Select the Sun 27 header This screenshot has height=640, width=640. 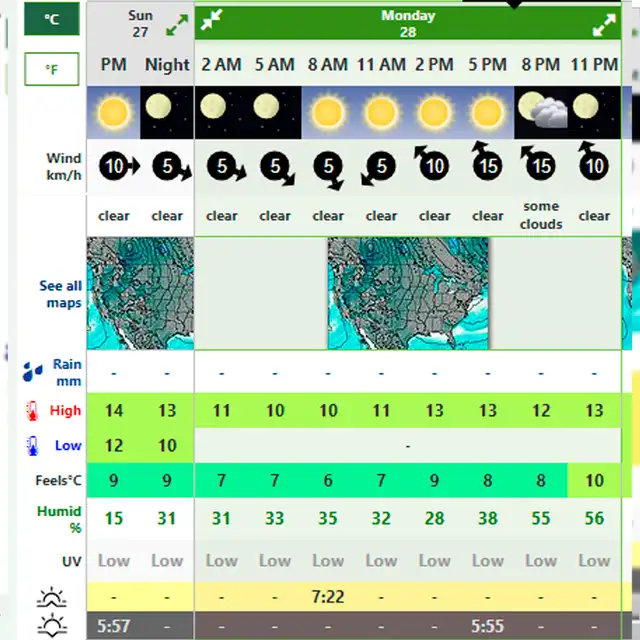pyautogui.click(x=140, y=23)
